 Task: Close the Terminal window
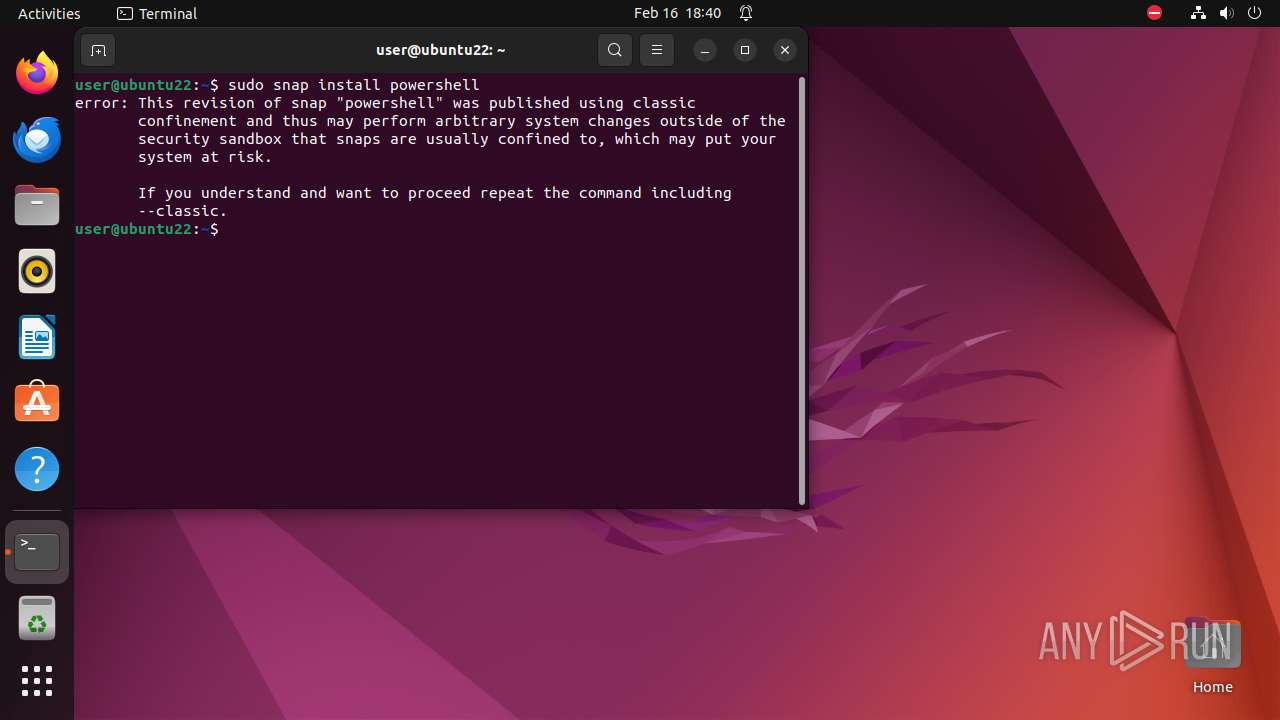[785, 50]
